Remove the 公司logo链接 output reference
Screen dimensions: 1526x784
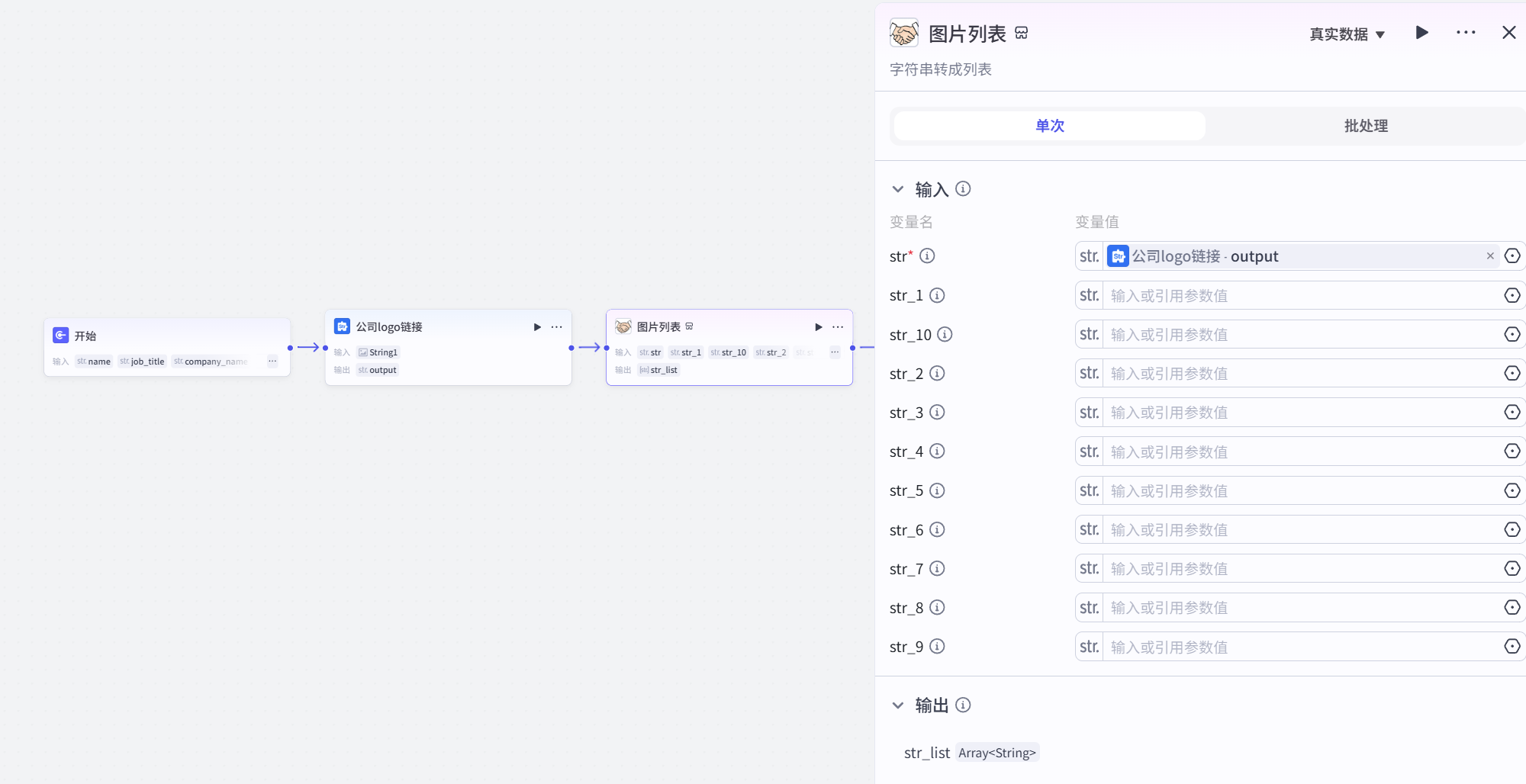1489,256
